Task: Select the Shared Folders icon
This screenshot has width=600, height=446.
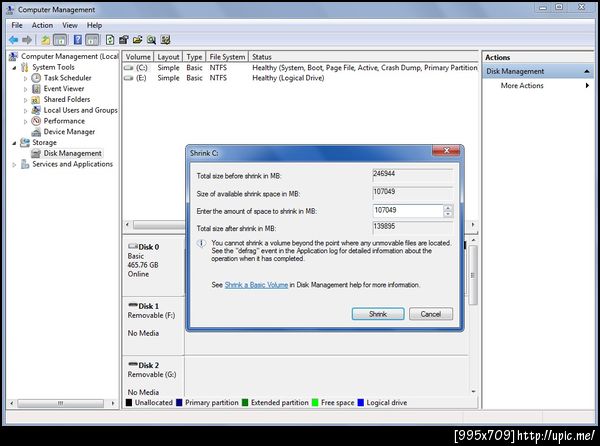Action: pyautogui.click(x=36, y=99)
